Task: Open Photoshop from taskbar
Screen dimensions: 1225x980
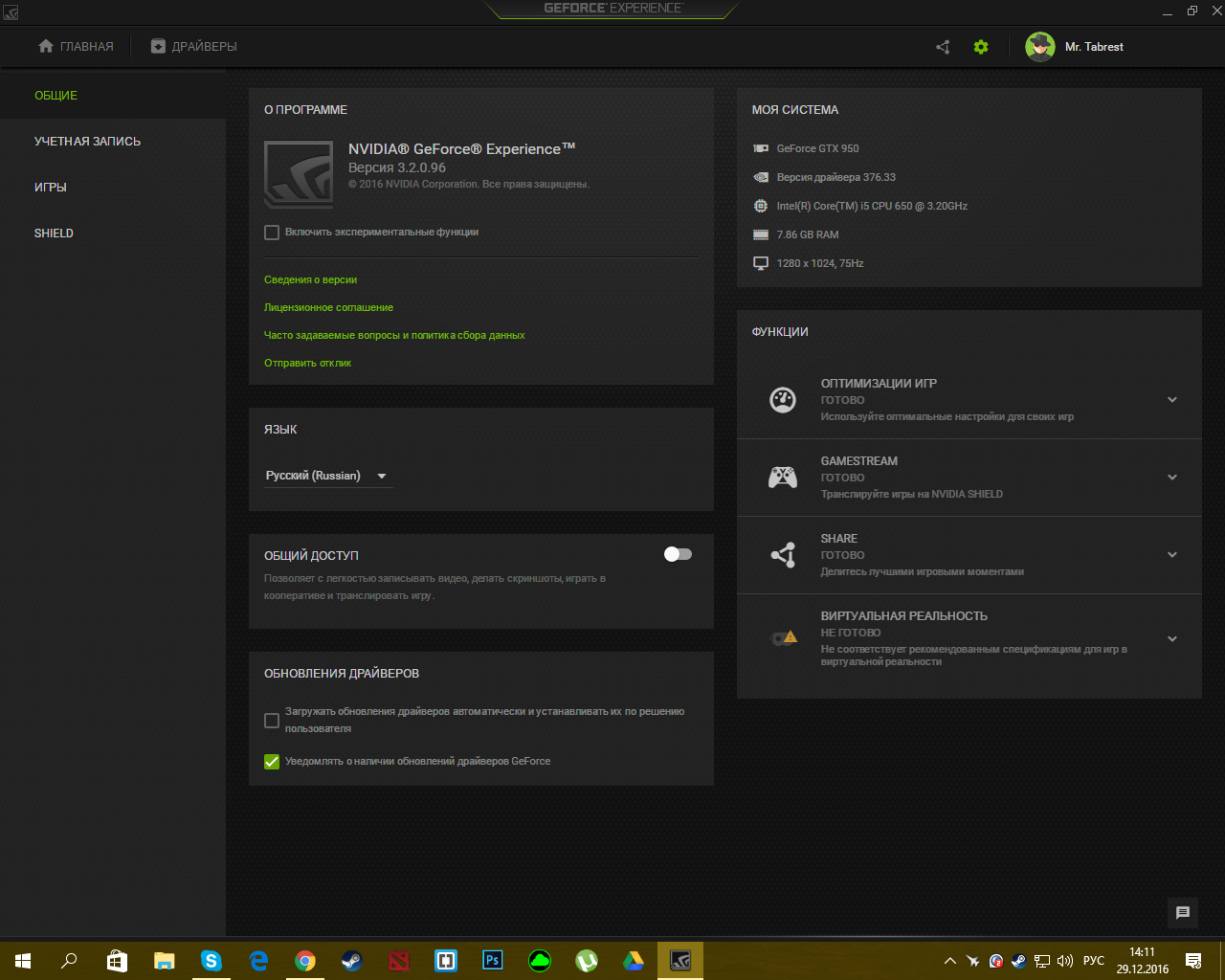Action: coord(493,961)
